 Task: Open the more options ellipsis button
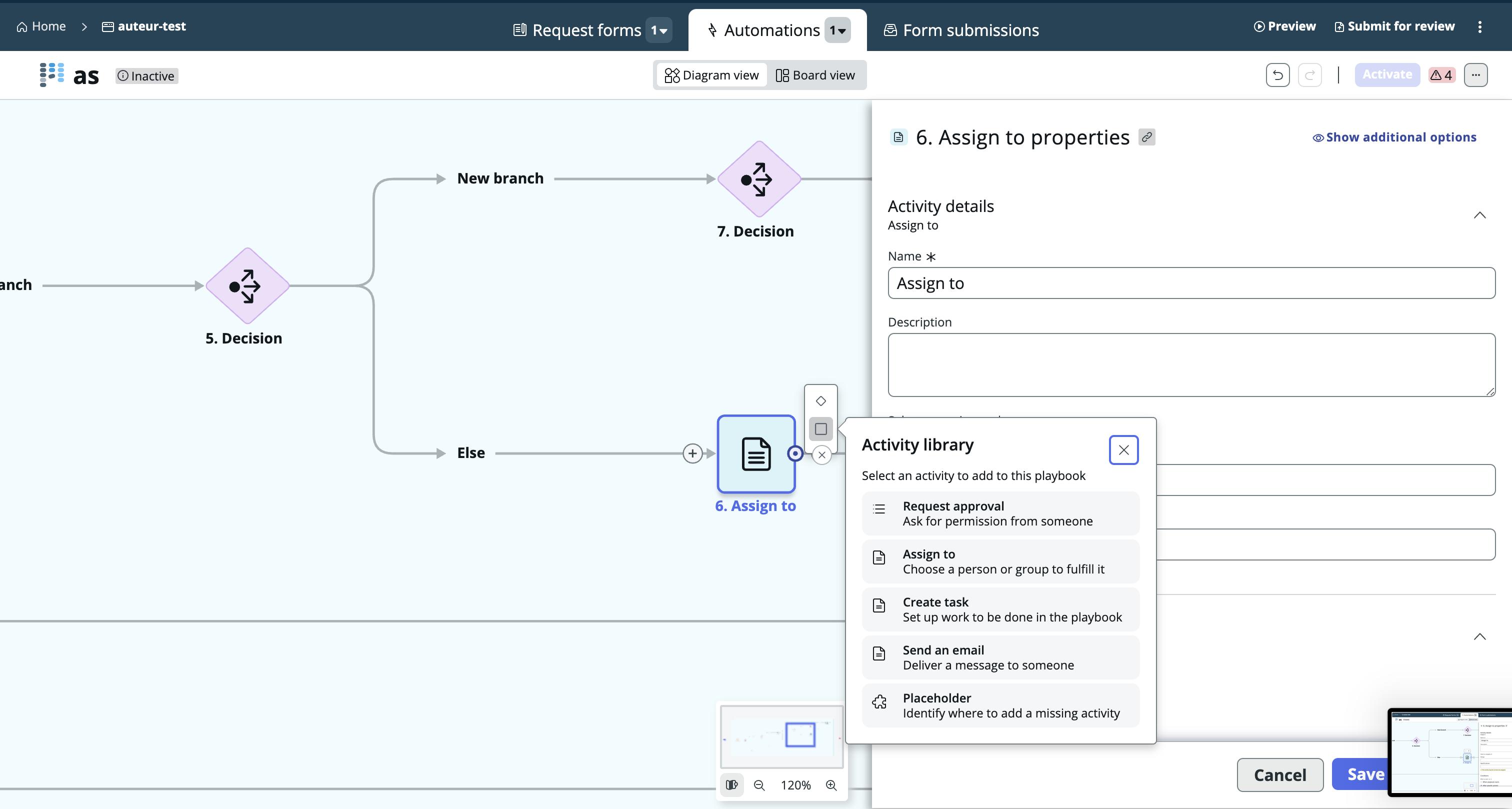(x=1475, y=75)
